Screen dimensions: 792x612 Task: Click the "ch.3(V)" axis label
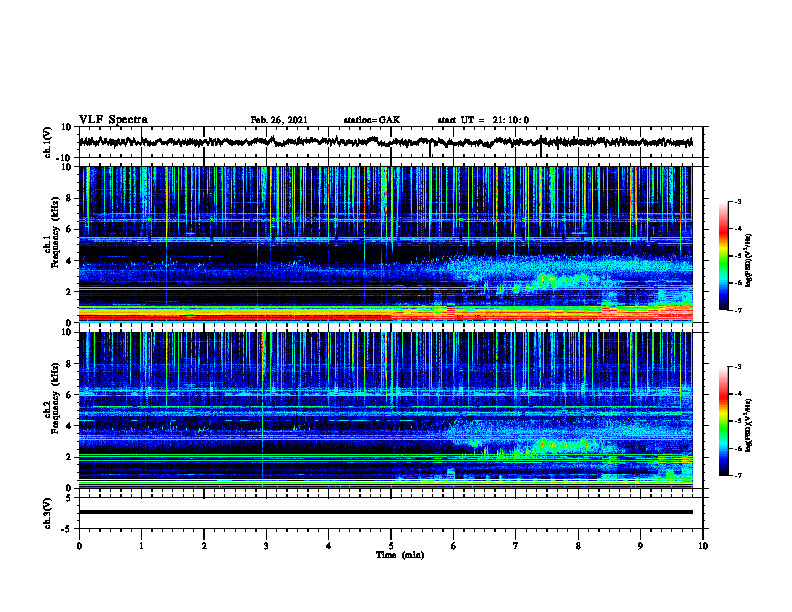(48, 514)
